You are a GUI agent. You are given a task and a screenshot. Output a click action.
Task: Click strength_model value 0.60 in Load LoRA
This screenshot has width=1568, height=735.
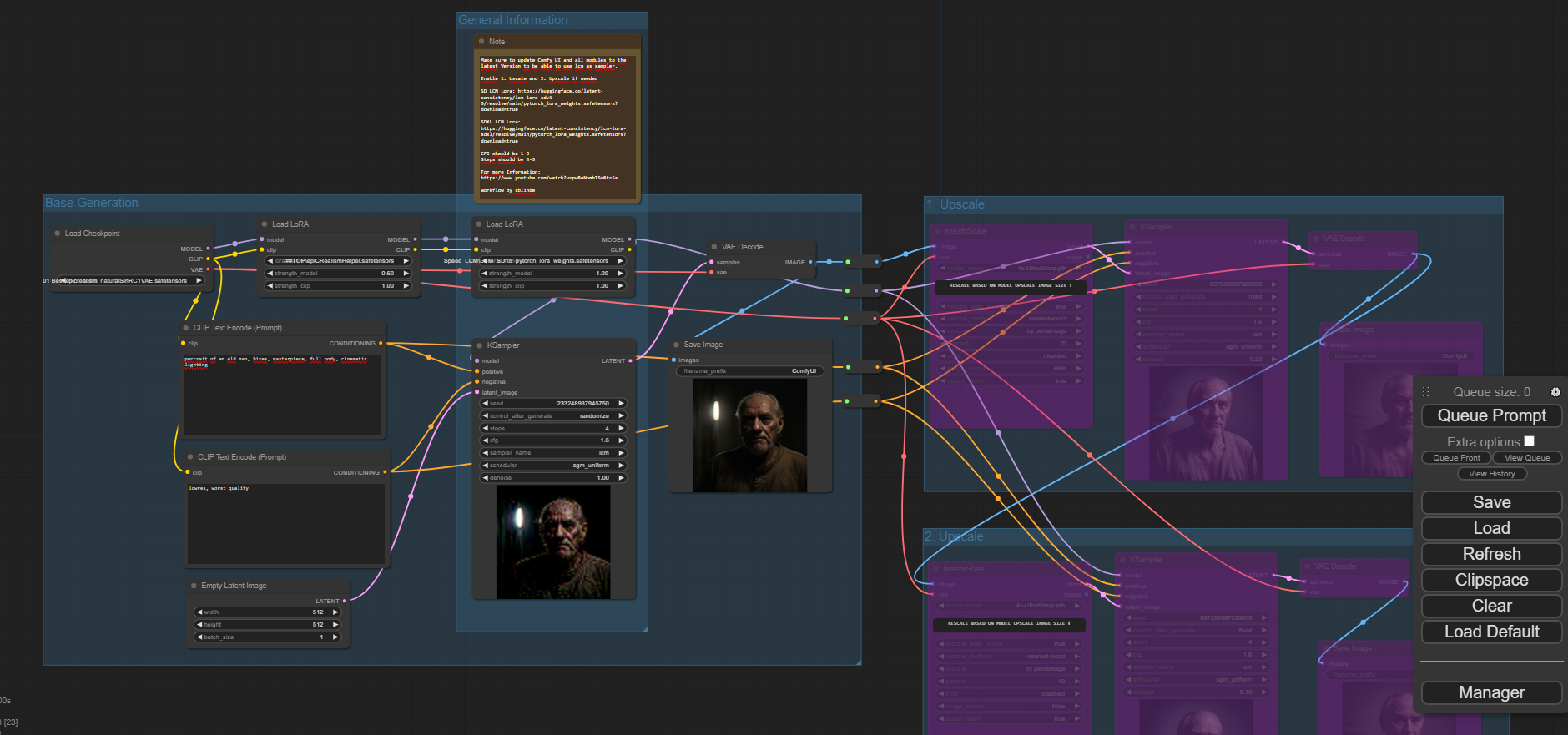pyautogui.click(x=387, y=274)
